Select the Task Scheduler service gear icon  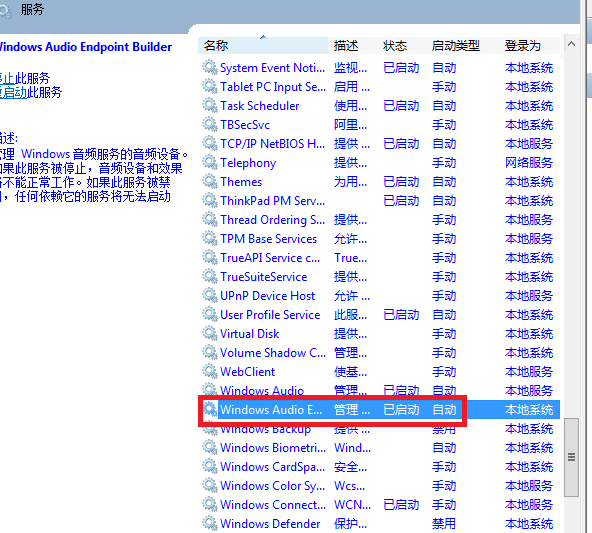tap(210, 105)
